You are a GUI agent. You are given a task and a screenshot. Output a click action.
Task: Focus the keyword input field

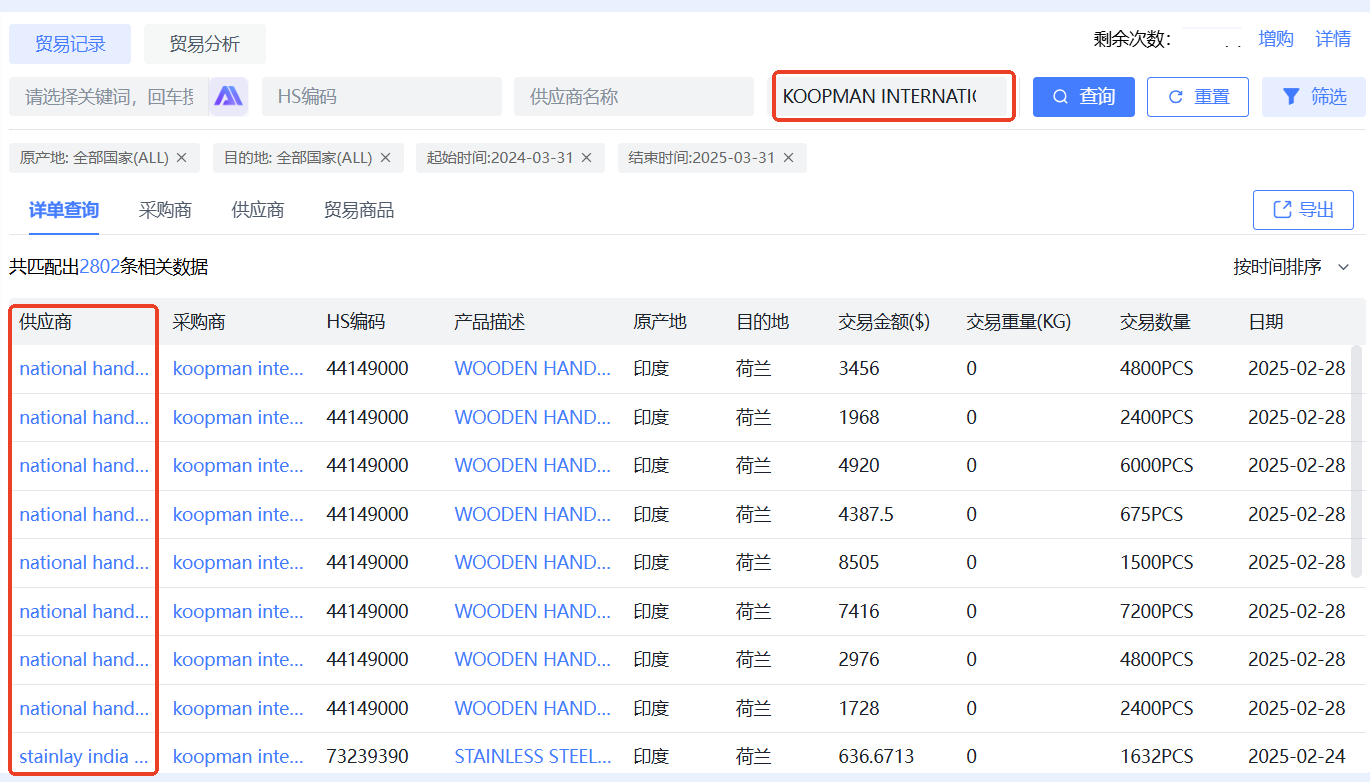110,97
